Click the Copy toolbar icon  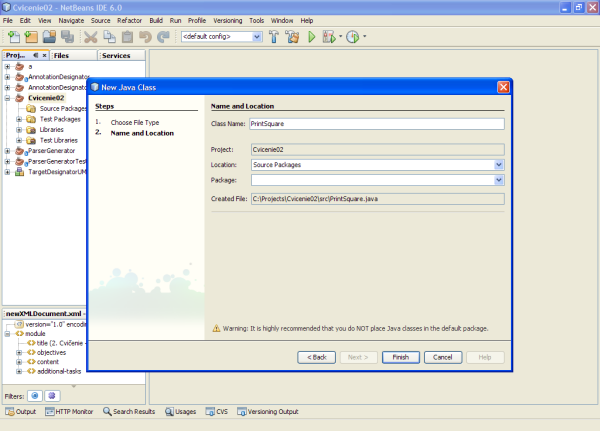pyautogui.click(x=109, y=37)
